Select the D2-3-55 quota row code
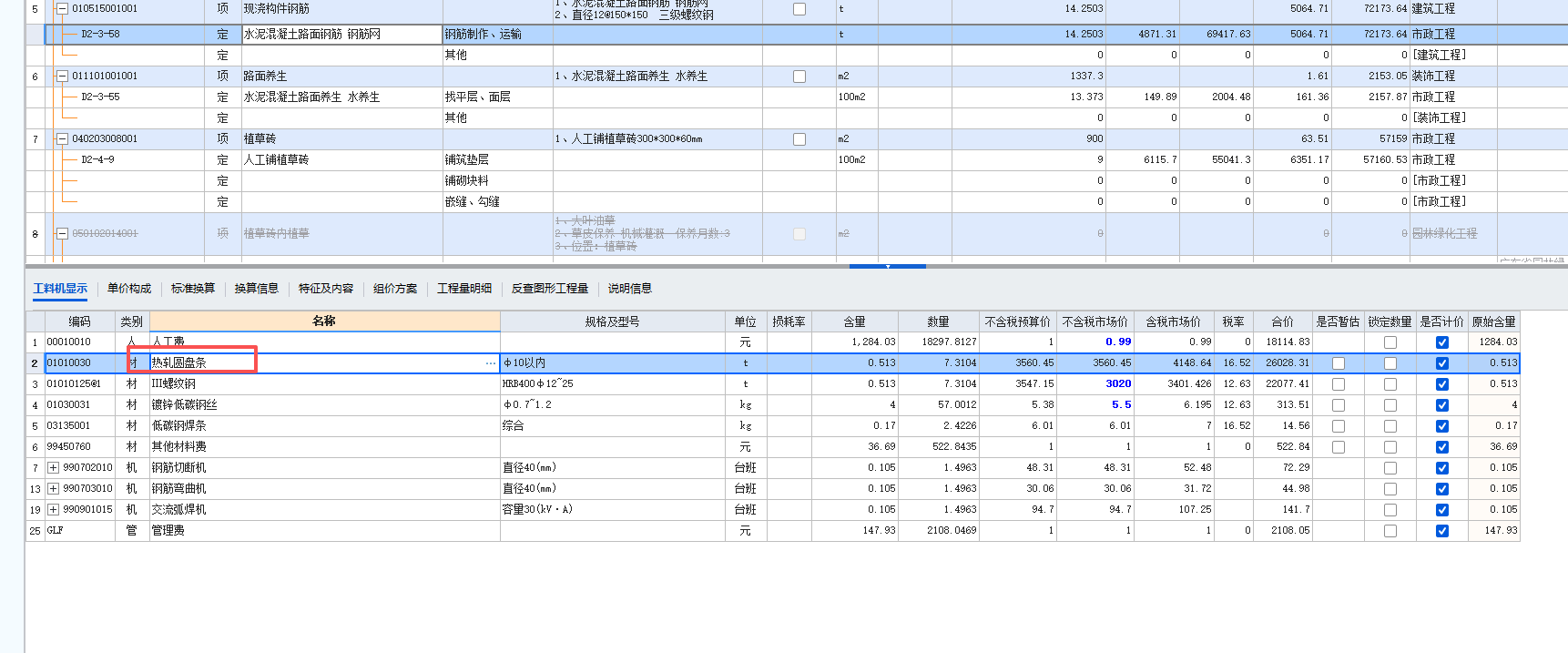The image size is (1568, 653). [100, 97]
